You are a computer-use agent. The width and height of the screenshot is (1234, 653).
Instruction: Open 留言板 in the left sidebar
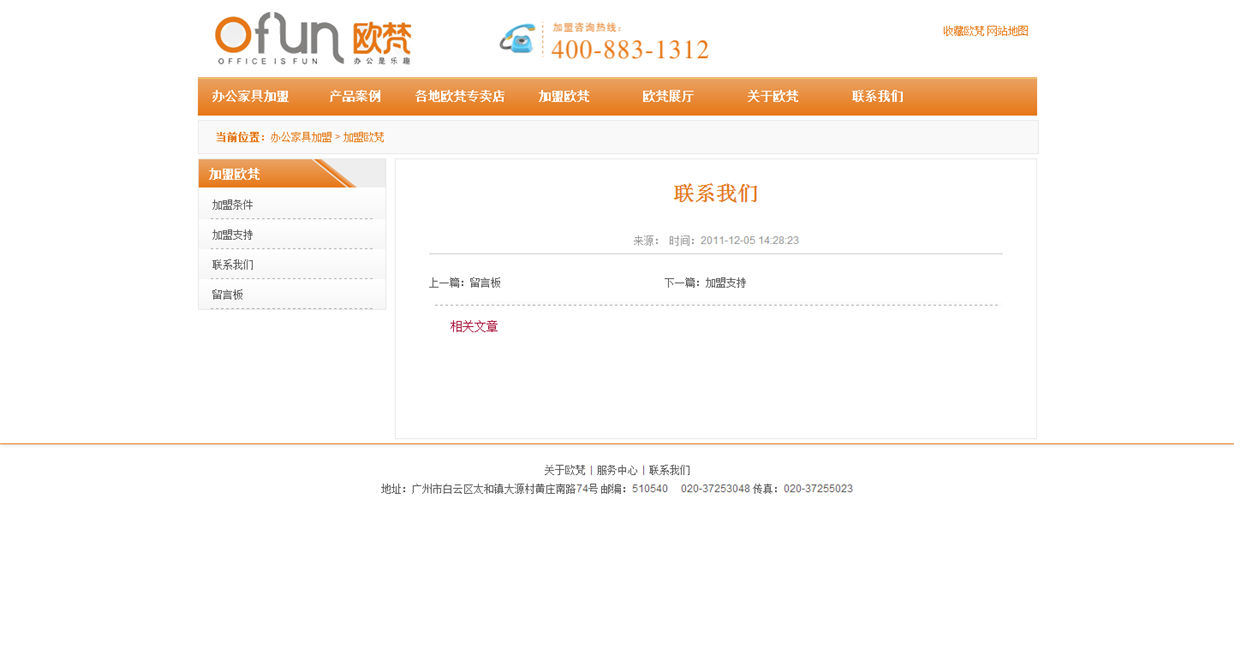(227, 295)
